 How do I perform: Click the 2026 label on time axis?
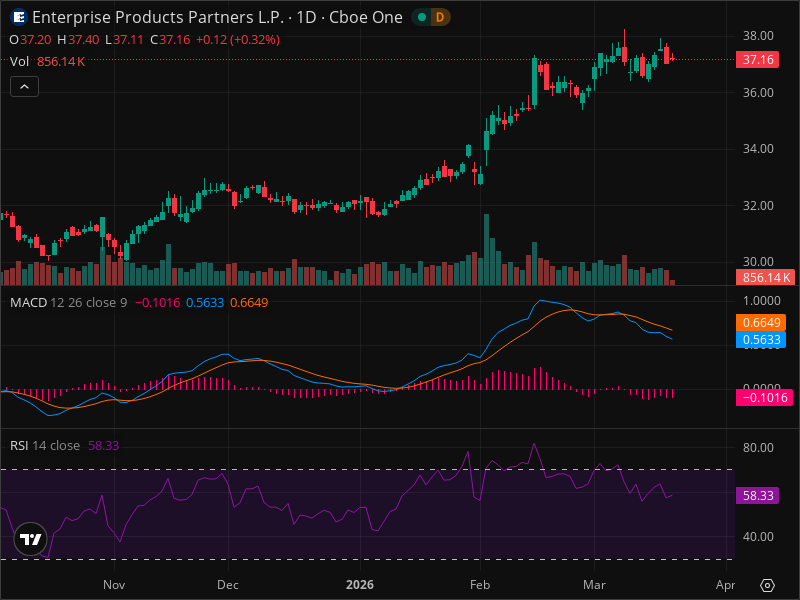360,585
